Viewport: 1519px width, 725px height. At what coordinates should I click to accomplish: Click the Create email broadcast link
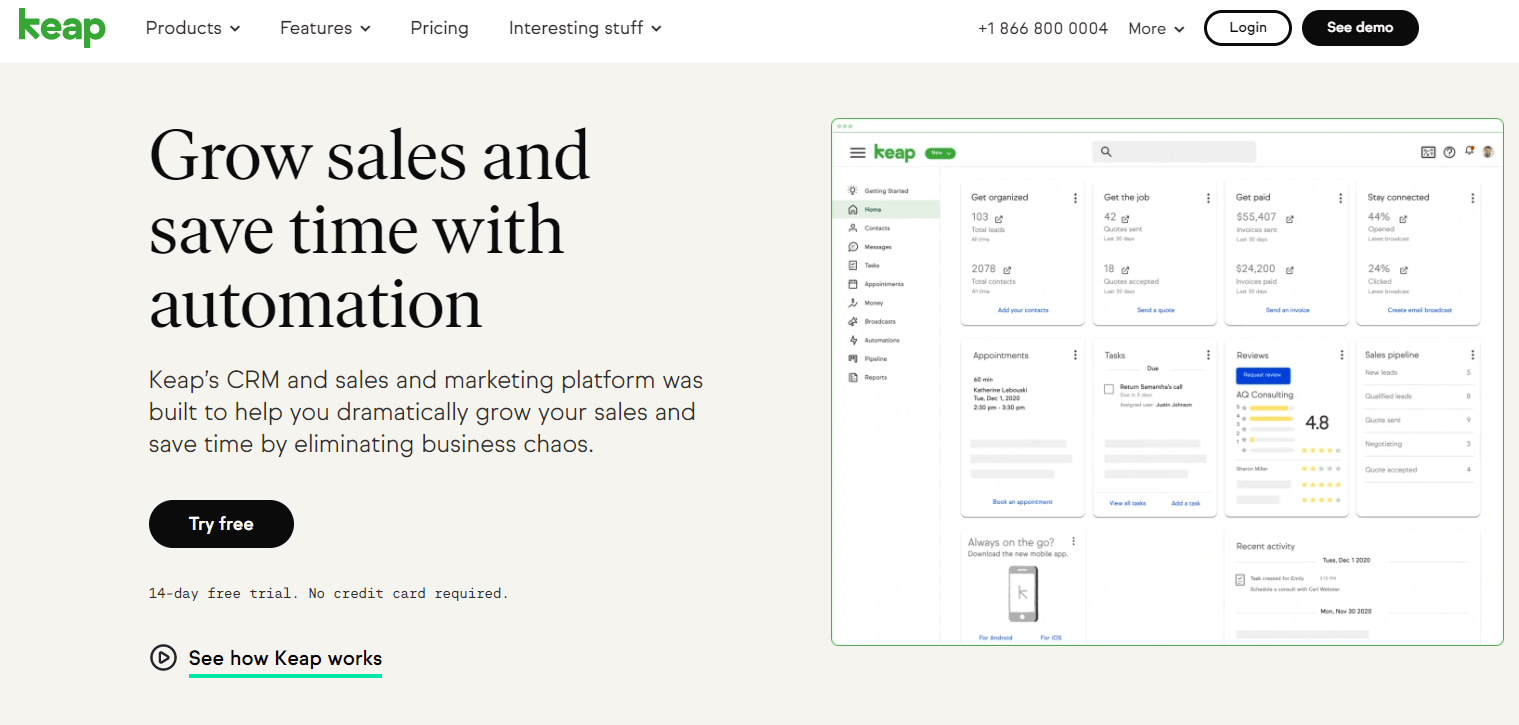click(x=1420, y=310)
